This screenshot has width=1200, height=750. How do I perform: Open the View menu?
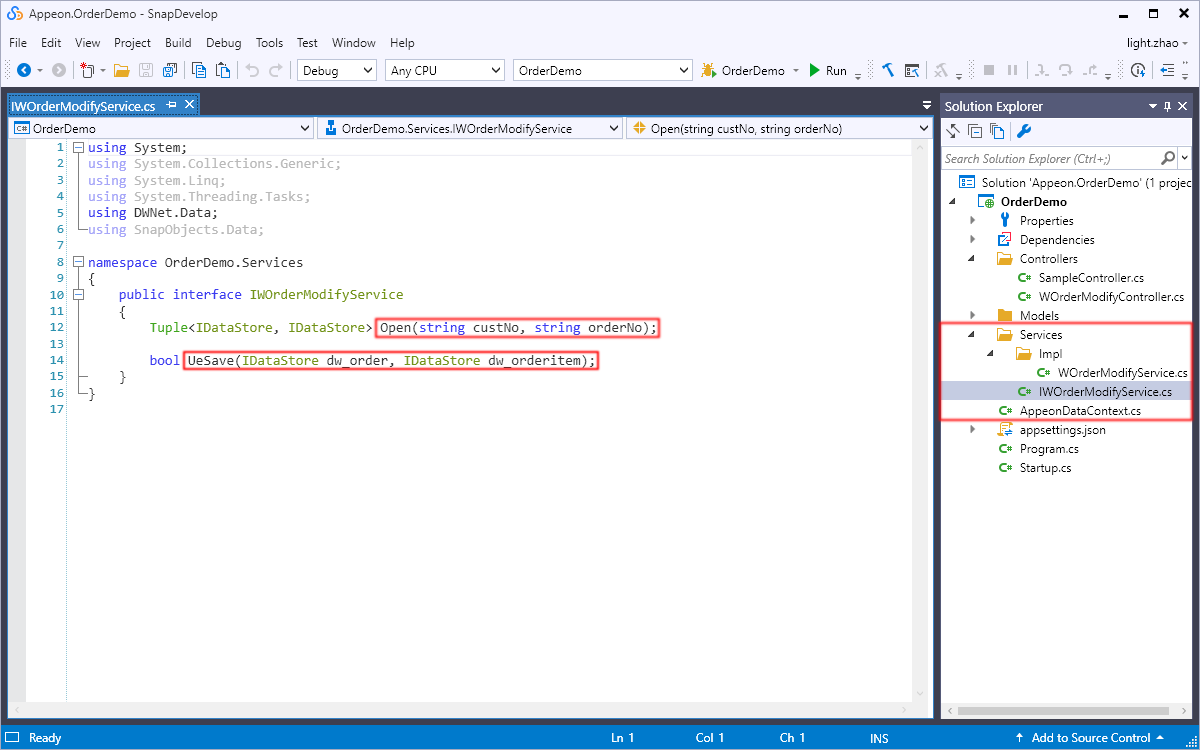[x=88, y=43]
